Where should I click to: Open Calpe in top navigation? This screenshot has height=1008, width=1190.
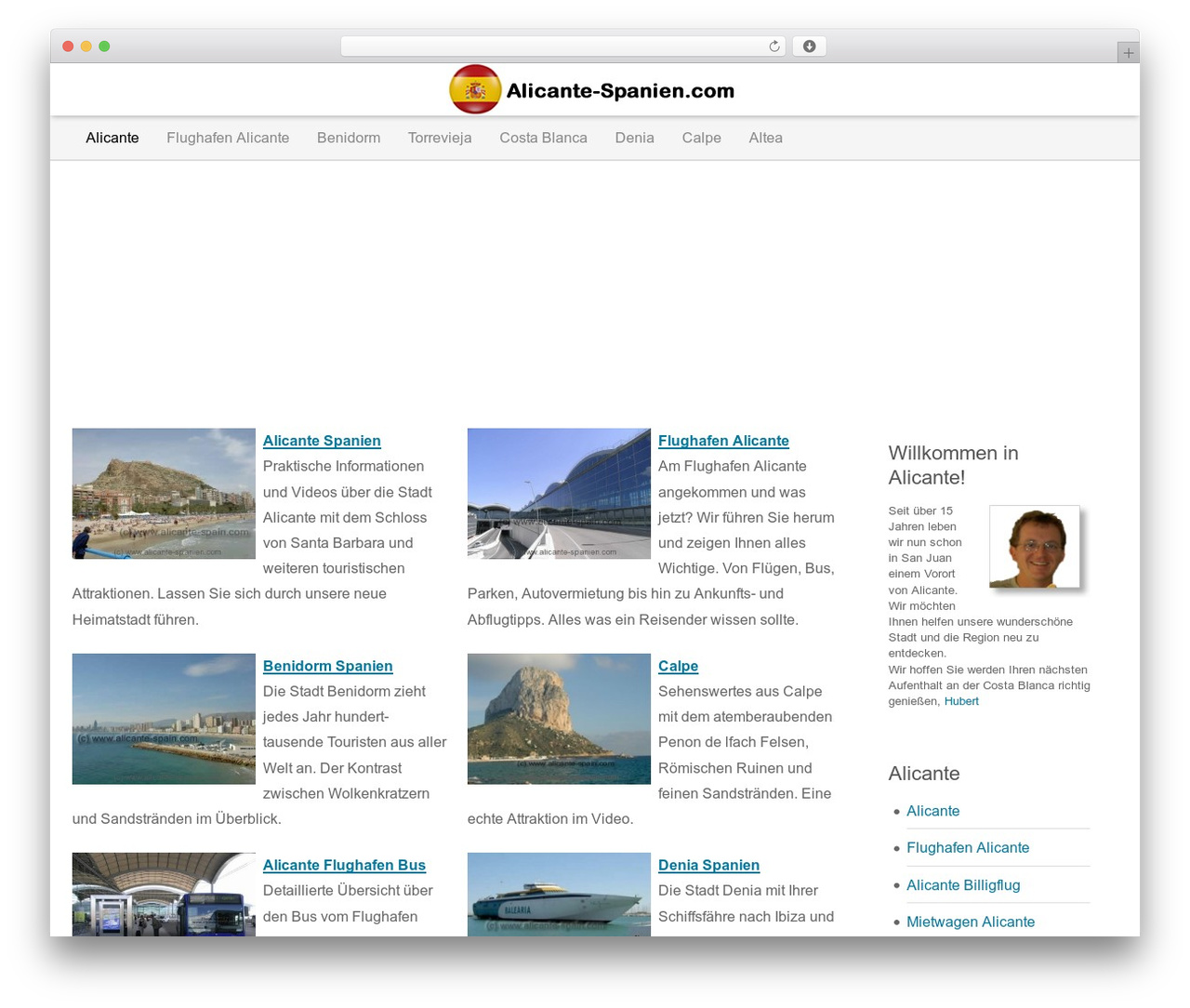point(701,138)
